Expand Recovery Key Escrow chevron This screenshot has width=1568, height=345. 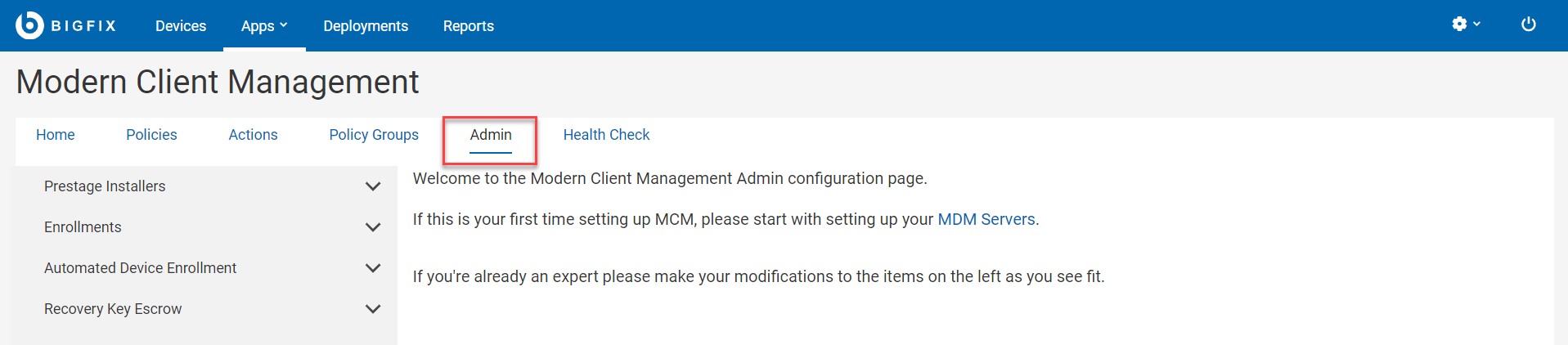pos(373,309)
